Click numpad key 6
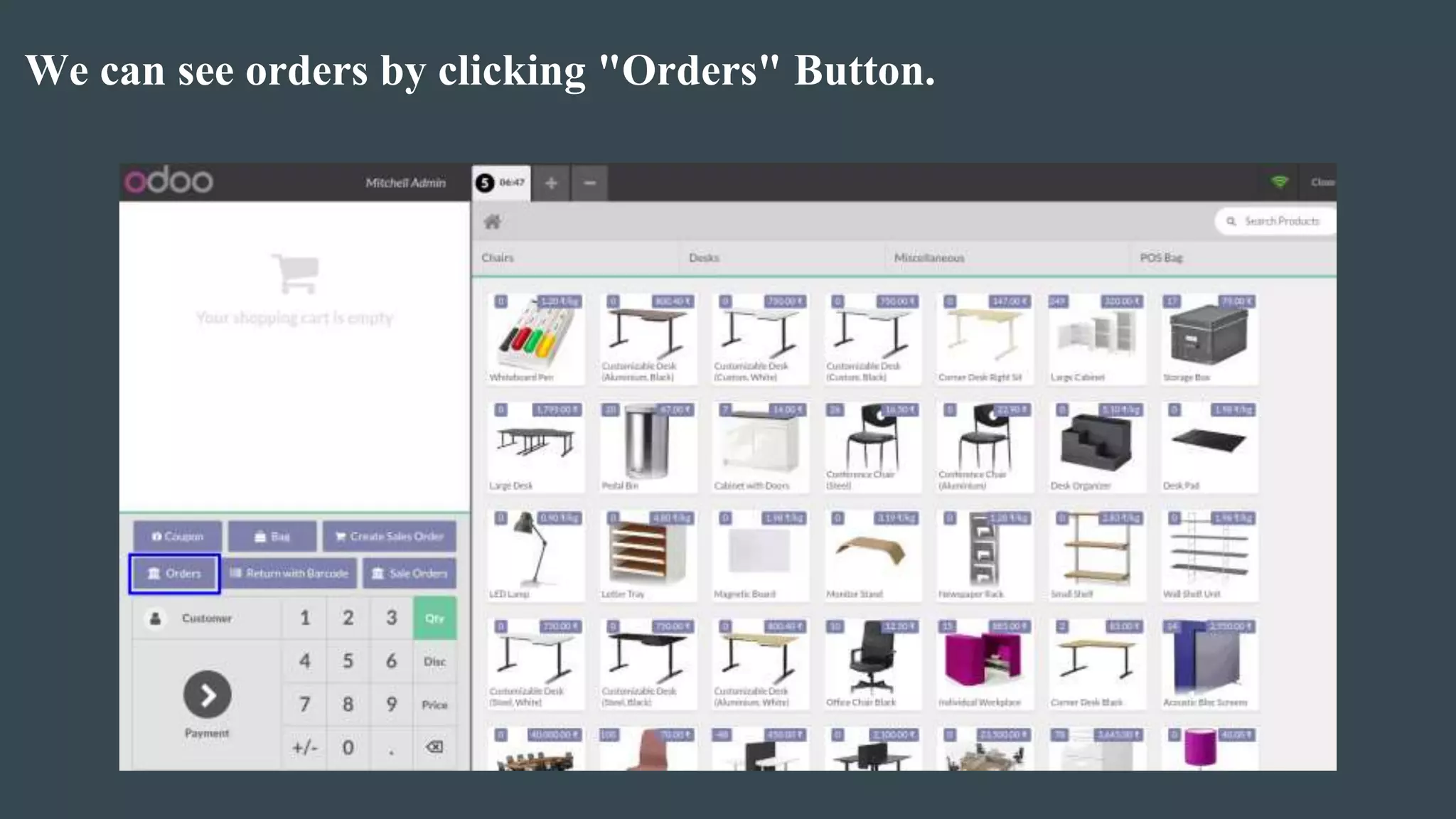1456x819 pixels. coord(391,661)
